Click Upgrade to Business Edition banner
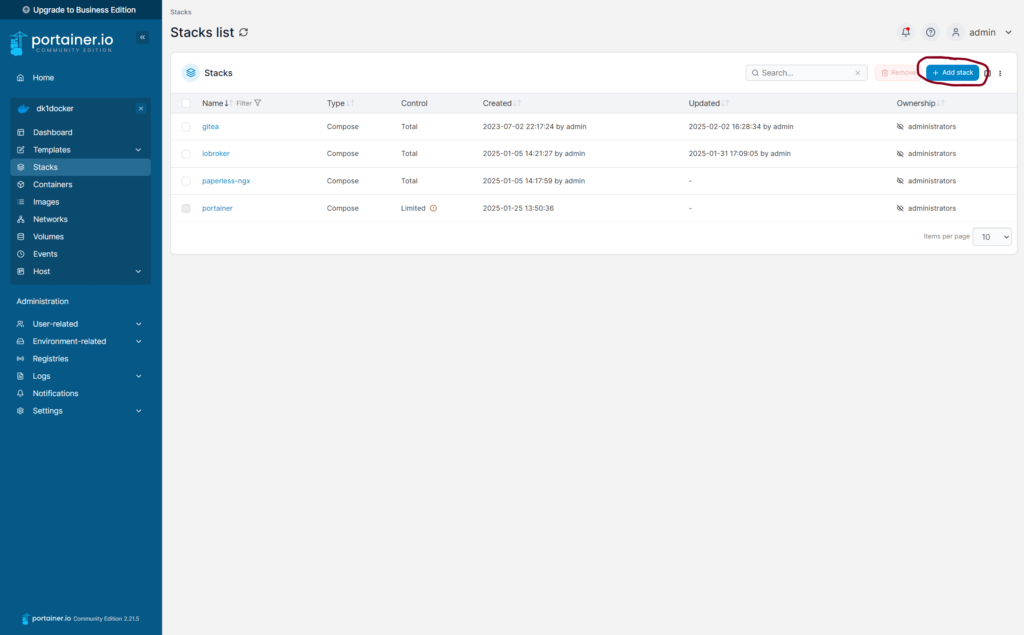1024x635 pixels. tap(79, 10)
